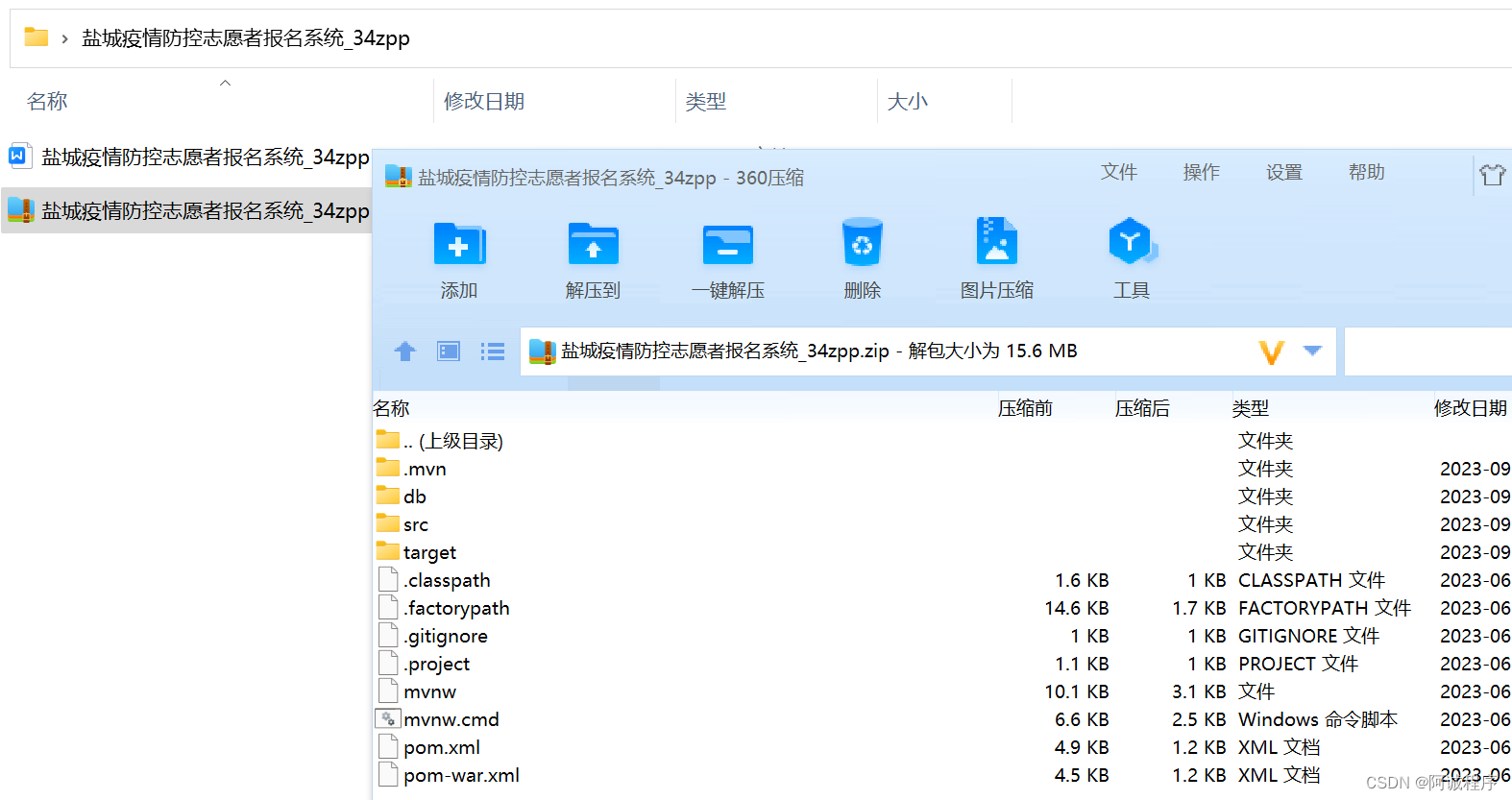Click the 删除 (Delete) trash icon
Viewport: 1512px width, 800px height.
(x=862, y=241)
